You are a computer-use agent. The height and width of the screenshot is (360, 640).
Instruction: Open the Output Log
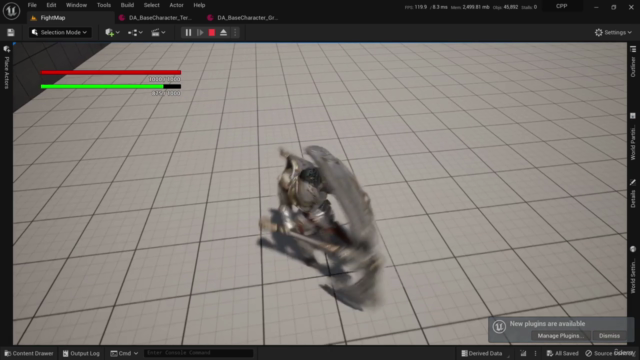pos(81,353)
